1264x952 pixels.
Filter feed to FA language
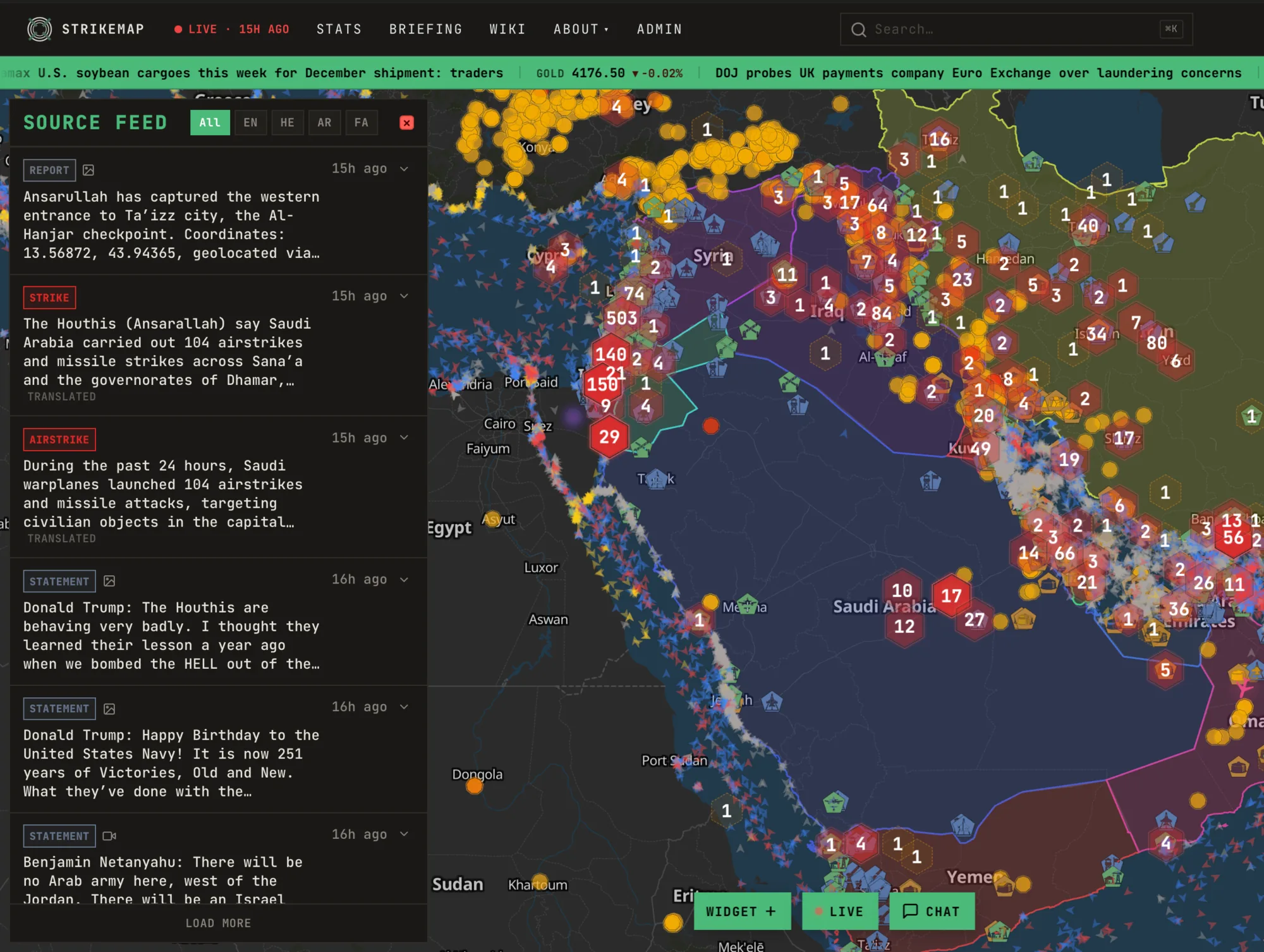click(362, 123)
